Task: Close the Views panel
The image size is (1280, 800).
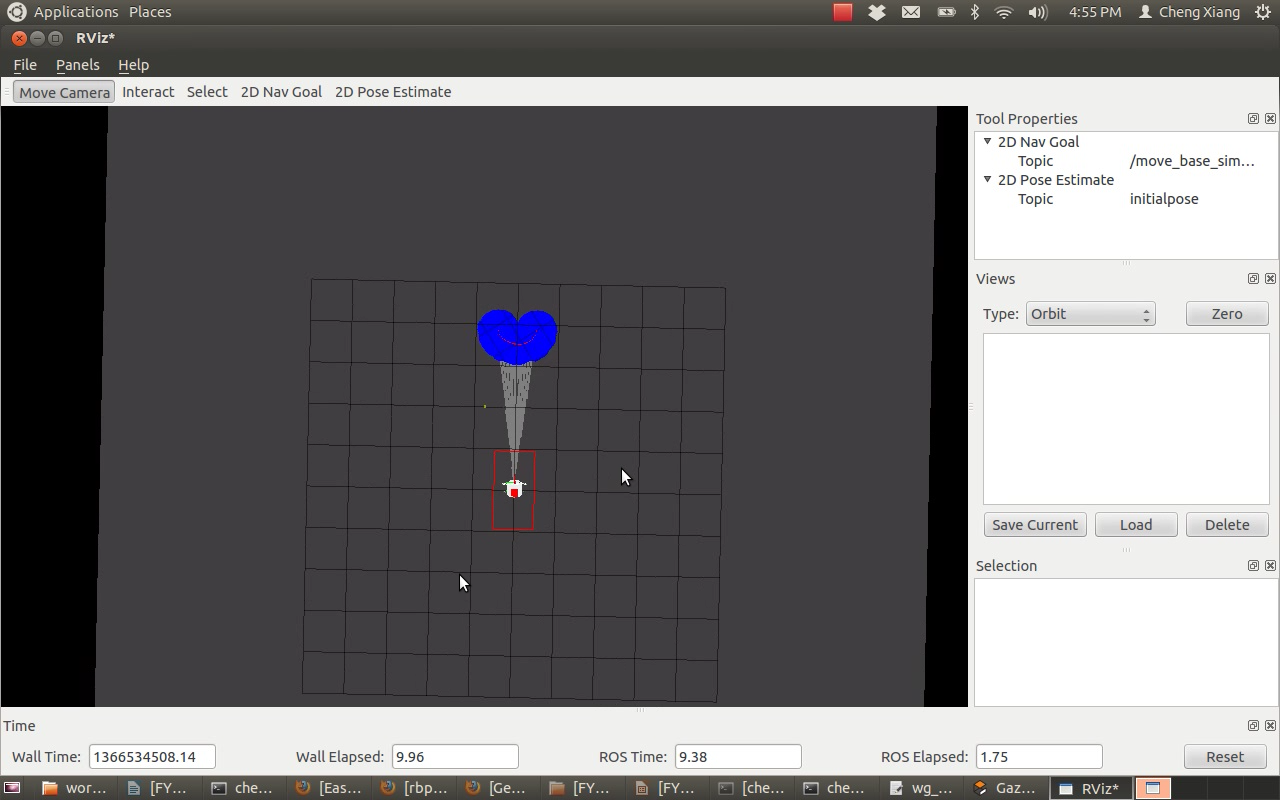Action: [x=1270, y=278]
